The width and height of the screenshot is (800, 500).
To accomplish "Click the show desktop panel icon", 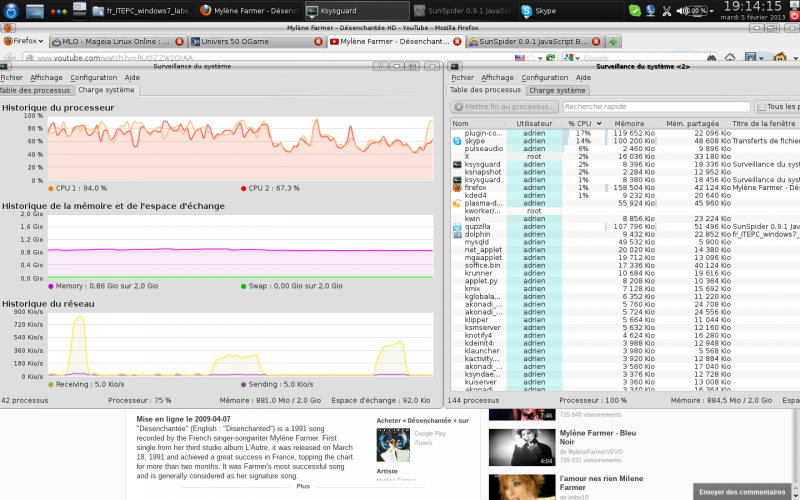I will point(35,10).
